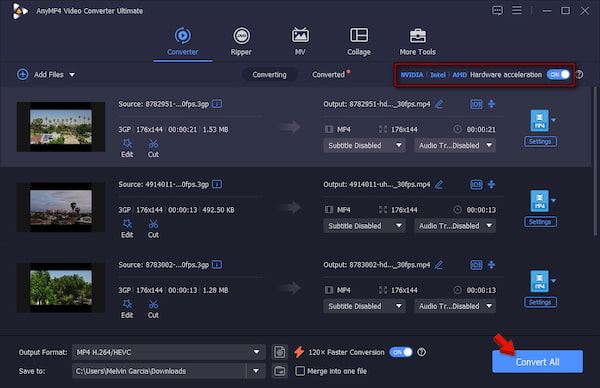
Task: Click the Save to path field
Action: (159, 371)
